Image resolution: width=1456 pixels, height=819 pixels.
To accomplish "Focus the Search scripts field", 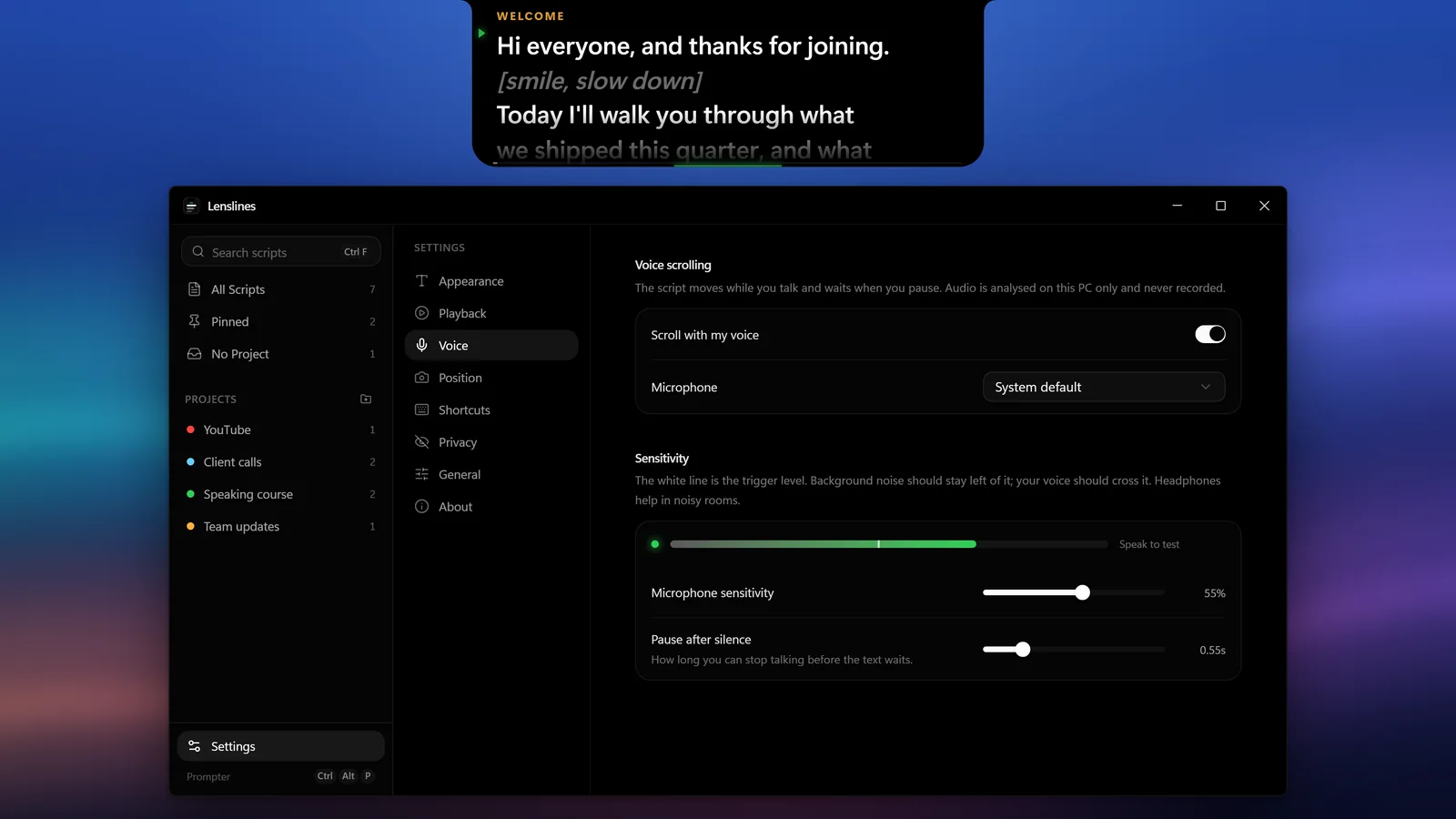I will [x=281, y=252].
